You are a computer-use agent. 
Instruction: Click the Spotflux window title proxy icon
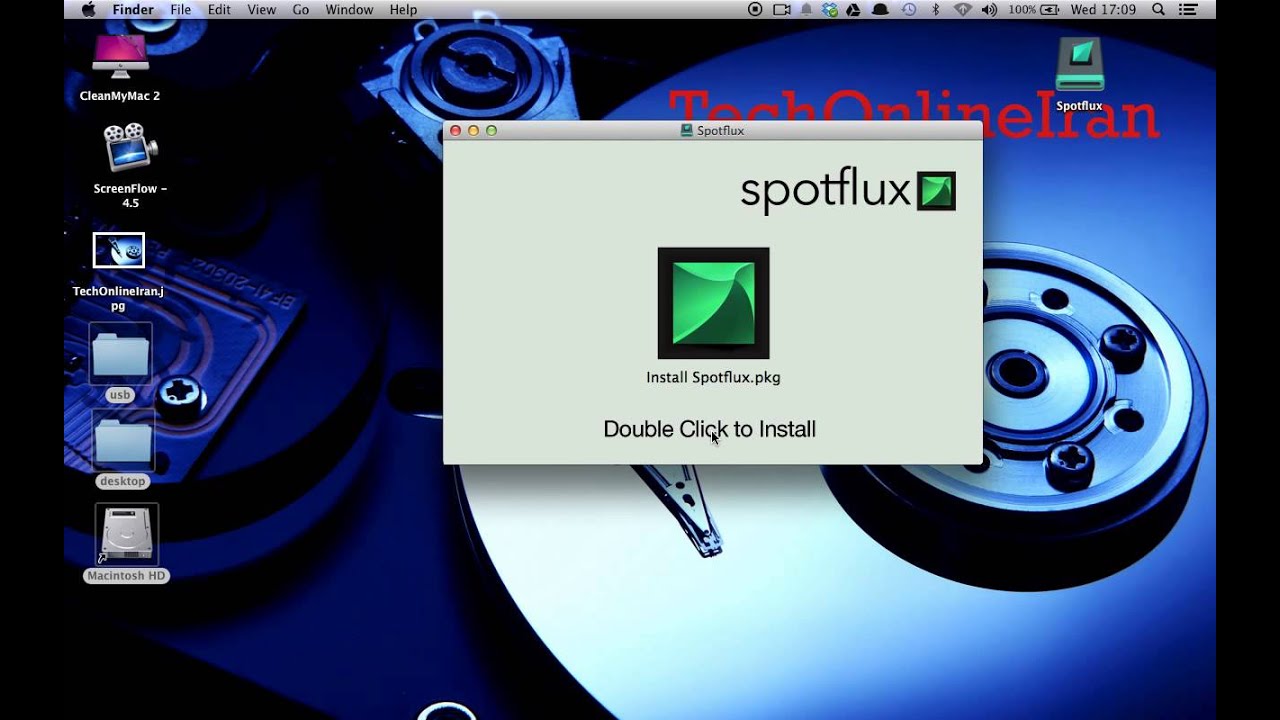pos(686,130)
